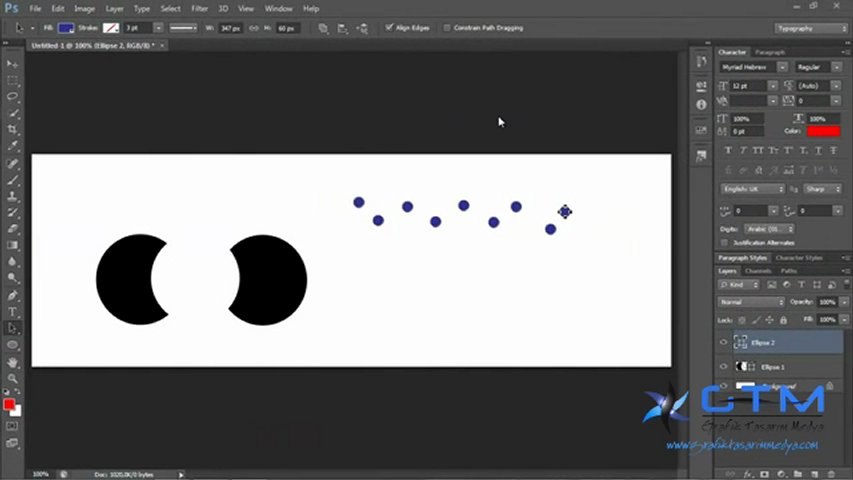The image size is (853, 480).
Task: Click link width and height icon
Action: 254,28
